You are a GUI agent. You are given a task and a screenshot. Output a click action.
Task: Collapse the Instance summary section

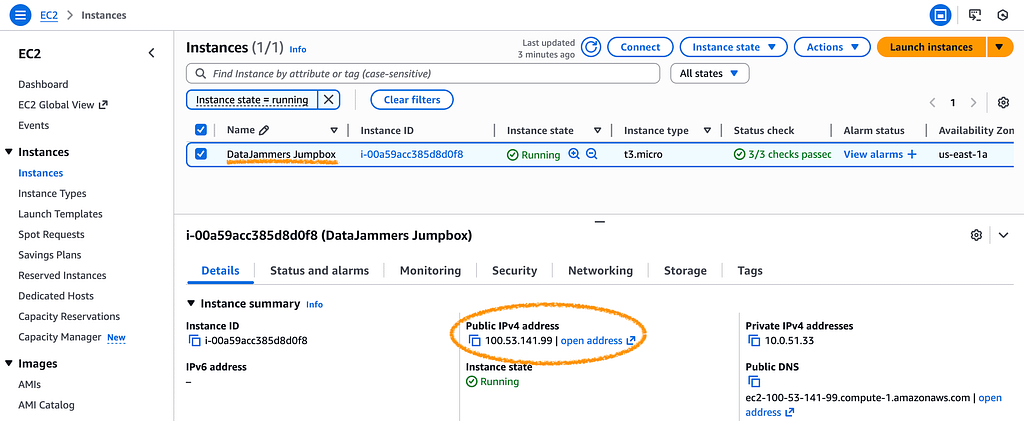coord(192,304)
